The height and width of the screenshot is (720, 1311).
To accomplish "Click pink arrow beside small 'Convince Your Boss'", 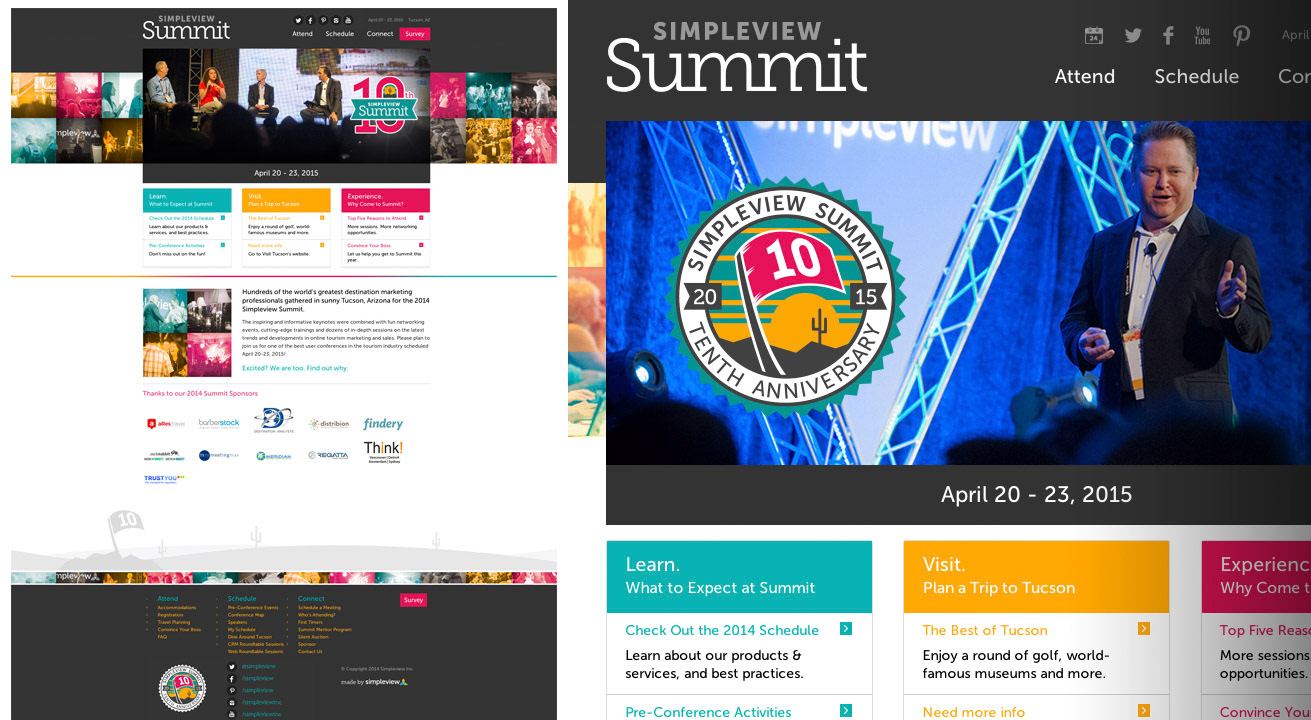I will pos(421,245).
